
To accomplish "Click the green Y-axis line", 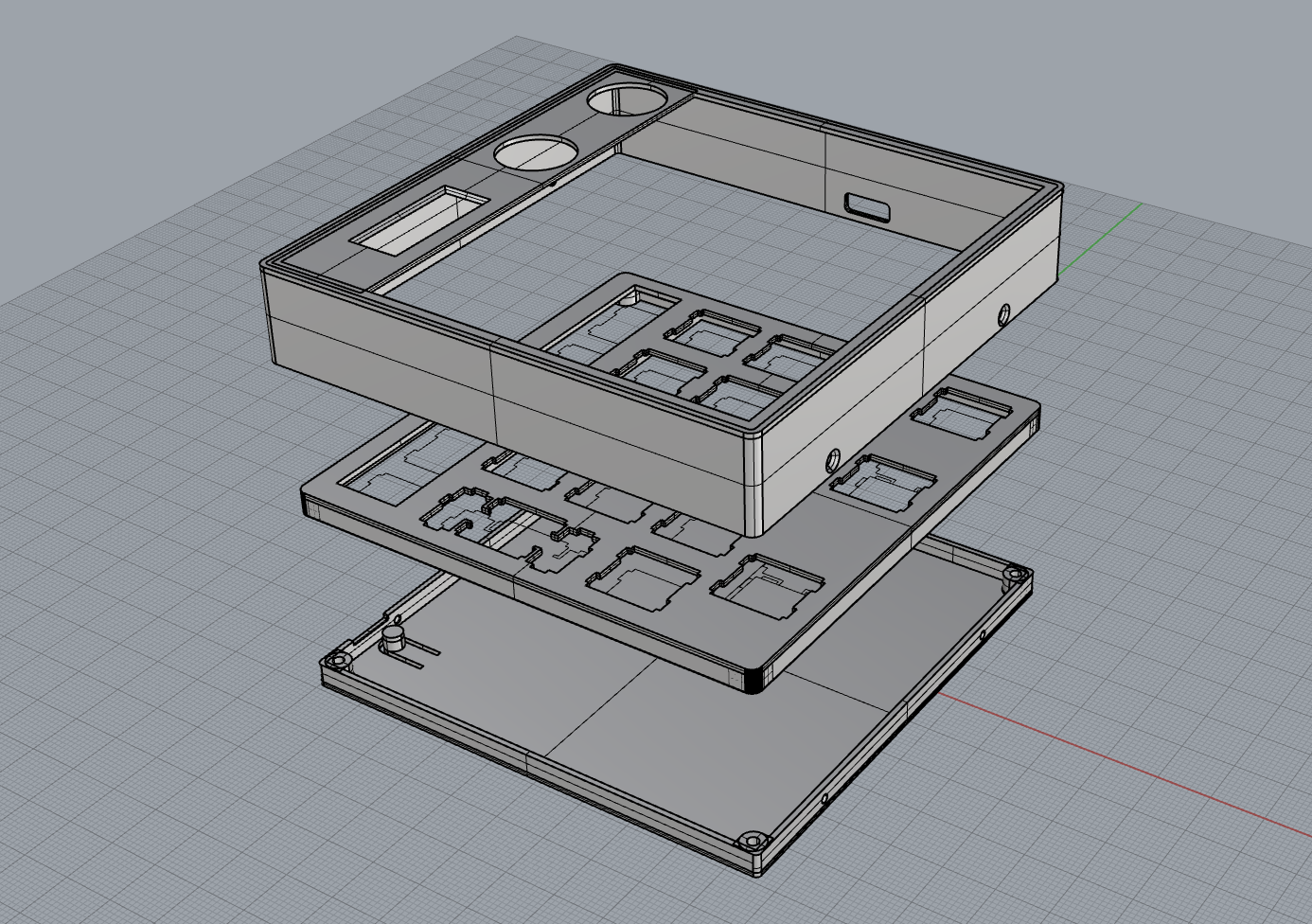I will (1100, 237).
